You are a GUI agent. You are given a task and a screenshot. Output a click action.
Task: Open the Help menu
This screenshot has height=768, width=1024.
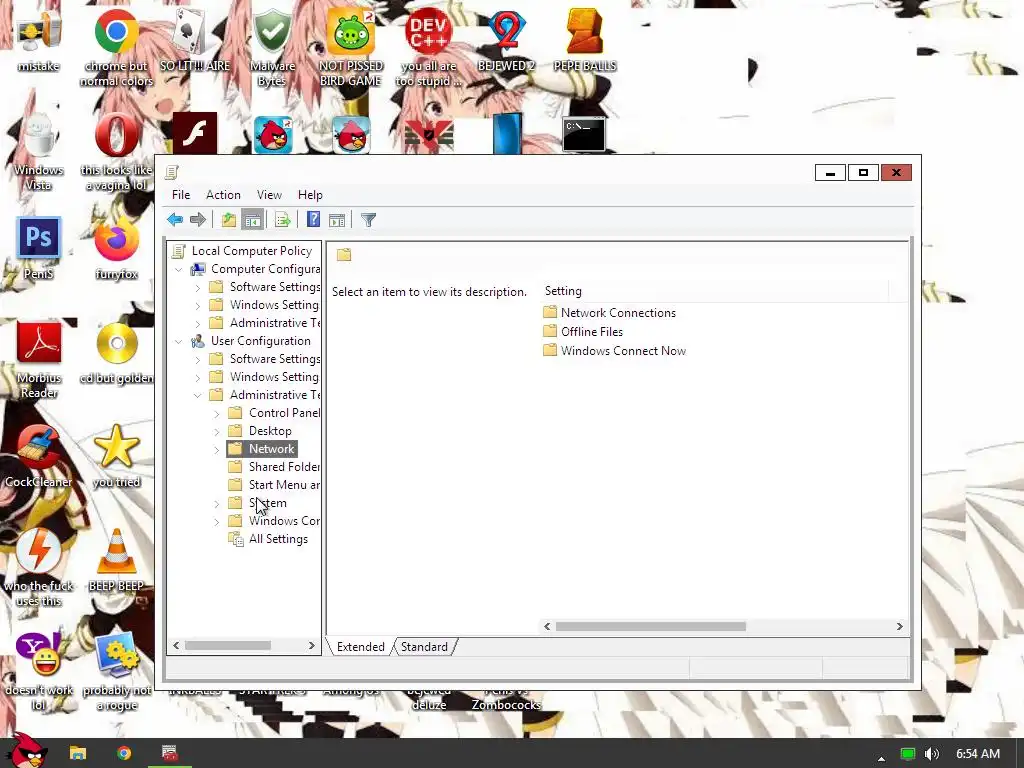310,195
